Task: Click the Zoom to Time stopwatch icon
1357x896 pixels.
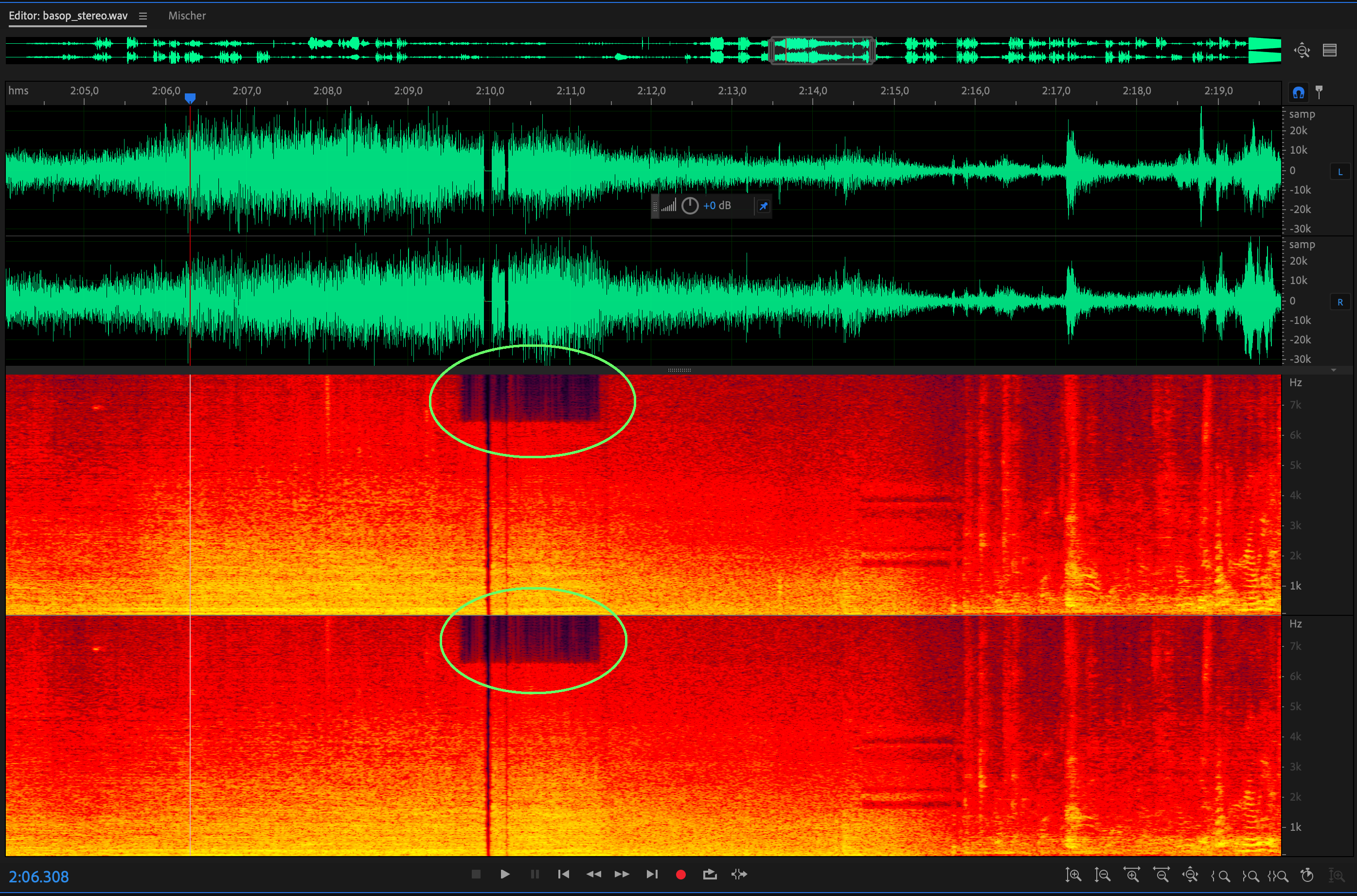Action: pyautogui.click(x=1307, y=875)
